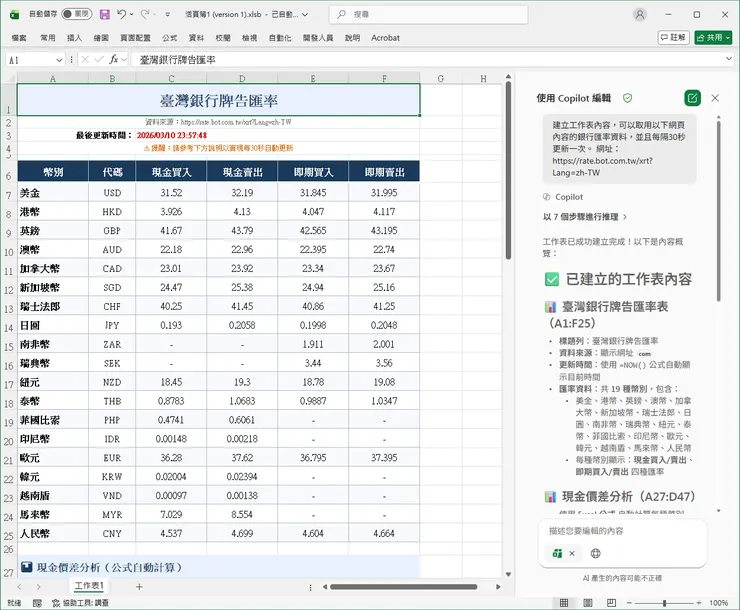Viewport: 740px width, 610px height.
Task: Click the zoom slider handle
Action: click(664, 603)
